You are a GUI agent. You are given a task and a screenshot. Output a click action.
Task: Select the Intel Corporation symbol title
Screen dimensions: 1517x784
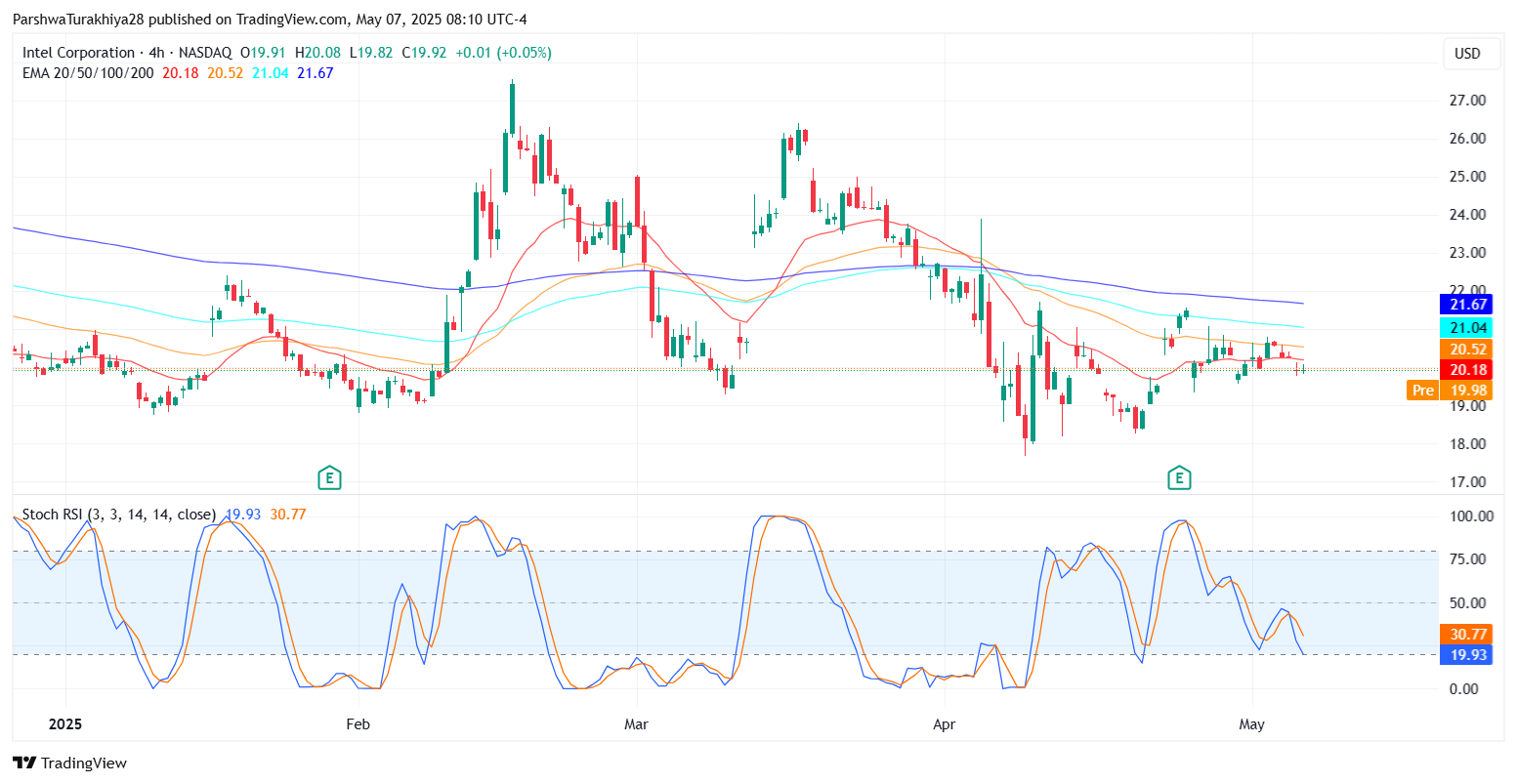click(x=79, y=53)
